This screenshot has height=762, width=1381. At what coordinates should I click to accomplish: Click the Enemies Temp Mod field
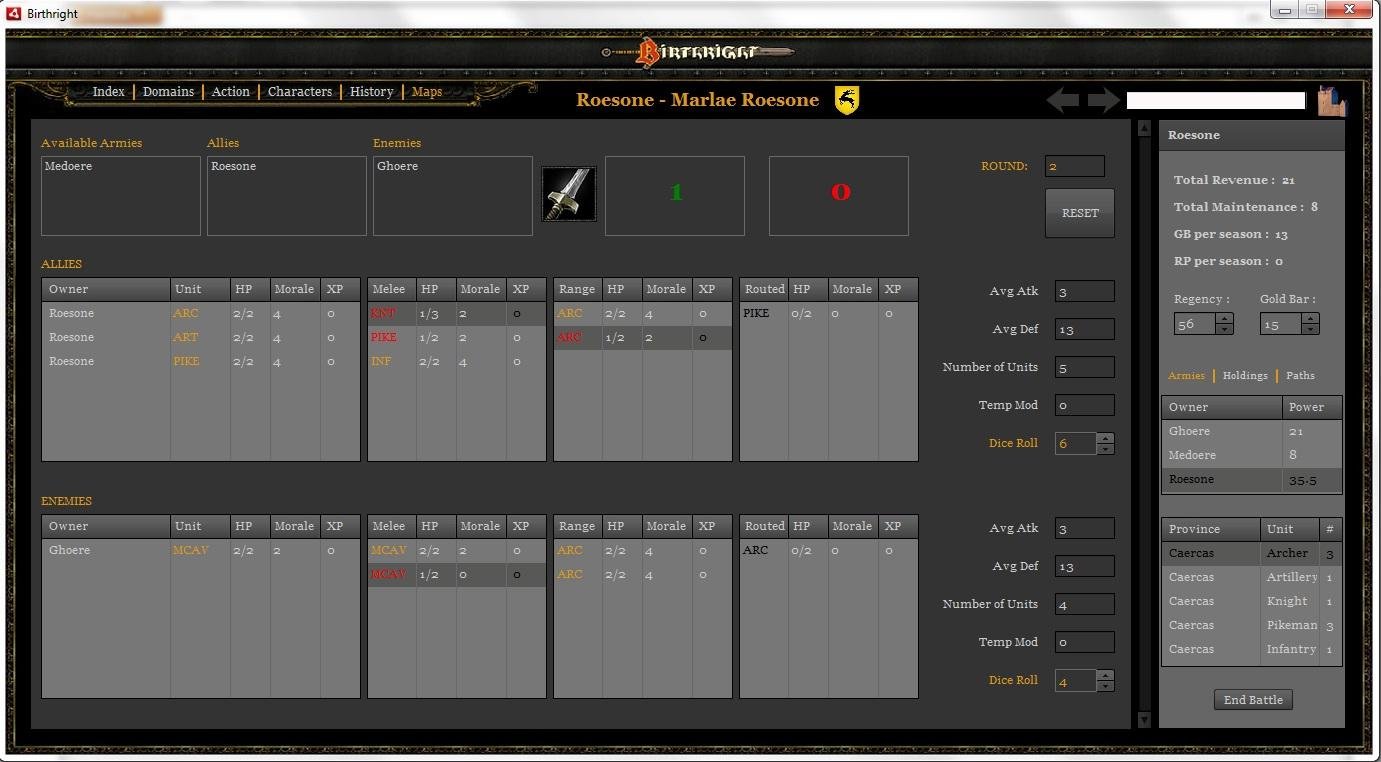tap(1085, 642)
